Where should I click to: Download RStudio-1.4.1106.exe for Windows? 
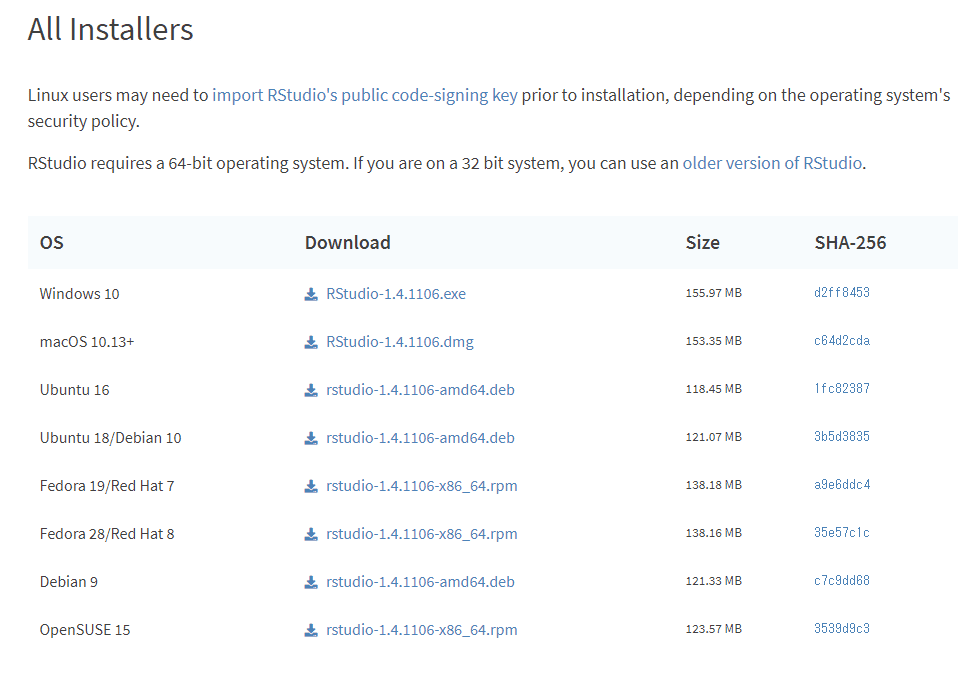click(x=396, y=294)
